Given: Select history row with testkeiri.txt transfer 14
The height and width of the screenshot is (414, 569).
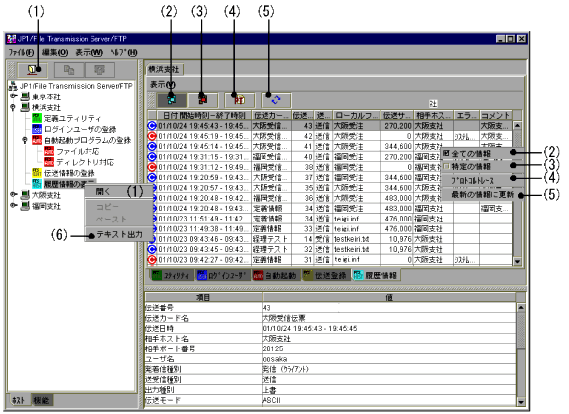Looking at the screenshot, I should click(x=330, y=239).
